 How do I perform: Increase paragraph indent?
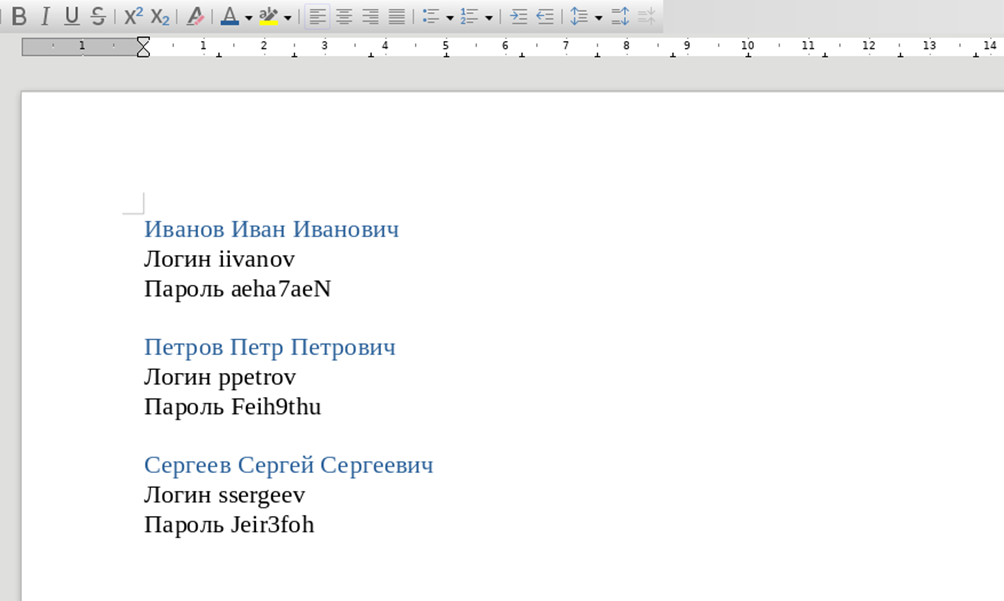(519, 17)
